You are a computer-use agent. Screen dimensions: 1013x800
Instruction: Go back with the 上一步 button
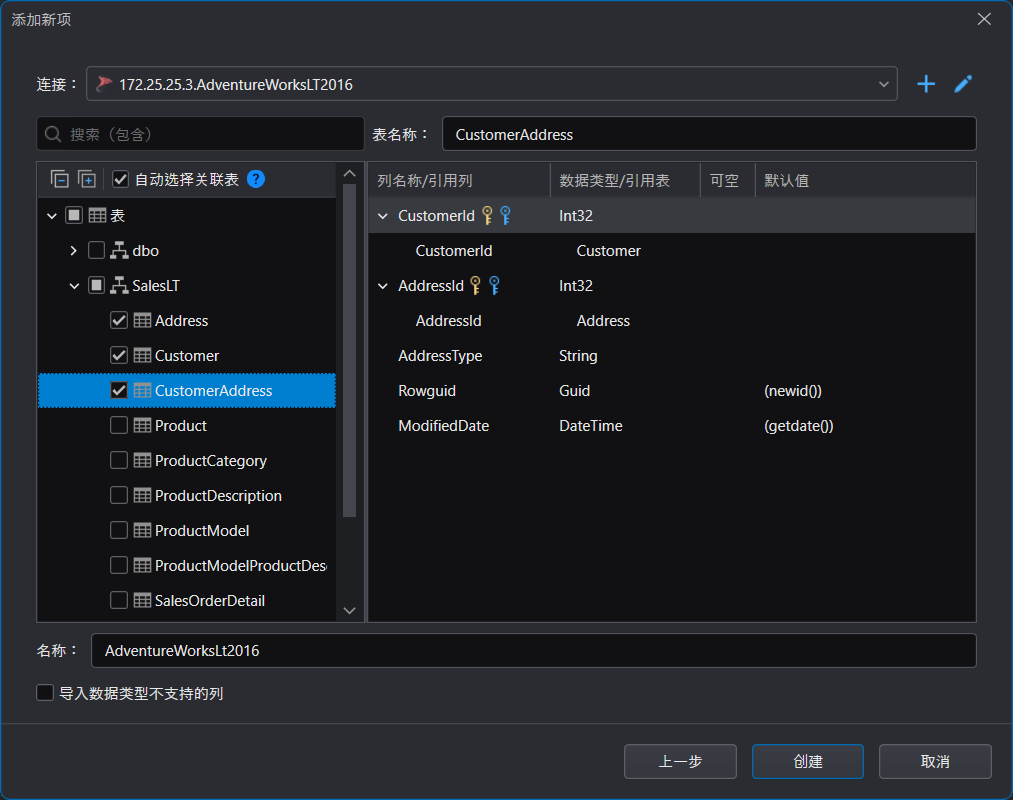680,761
